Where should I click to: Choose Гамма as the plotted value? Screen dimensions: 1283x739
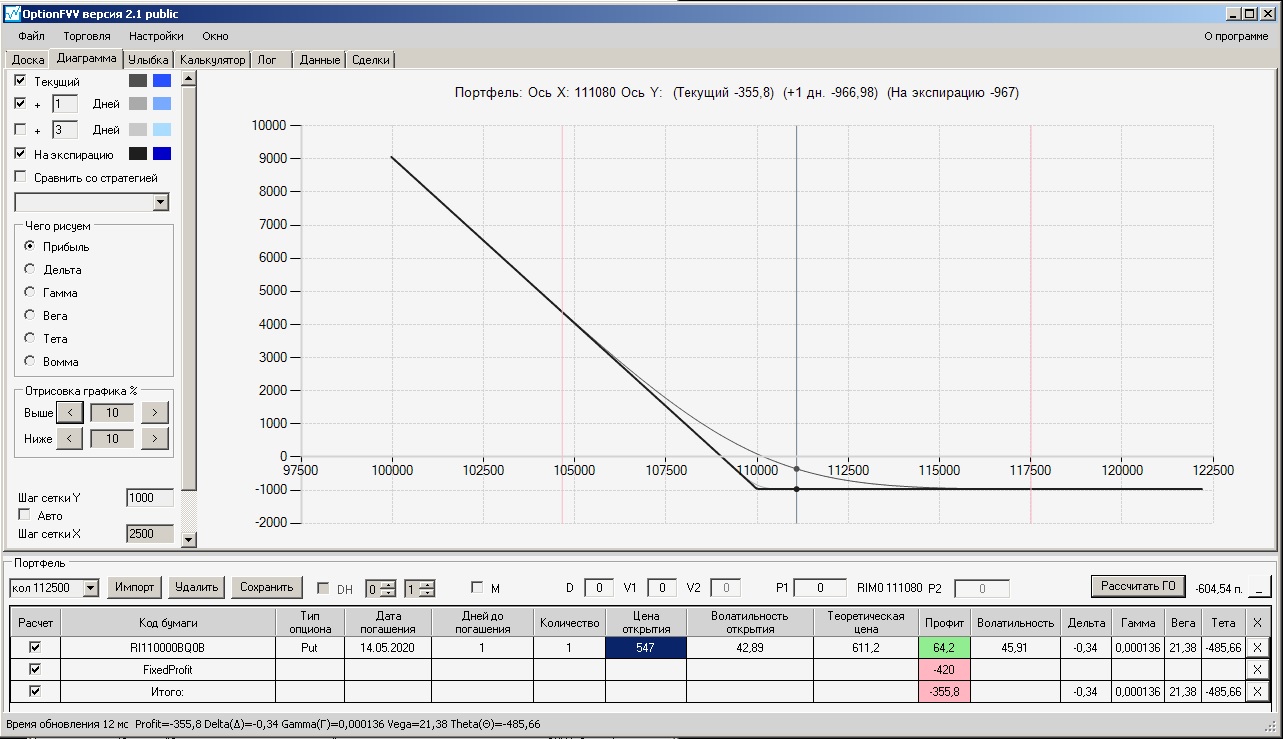[x=30, y=292]
